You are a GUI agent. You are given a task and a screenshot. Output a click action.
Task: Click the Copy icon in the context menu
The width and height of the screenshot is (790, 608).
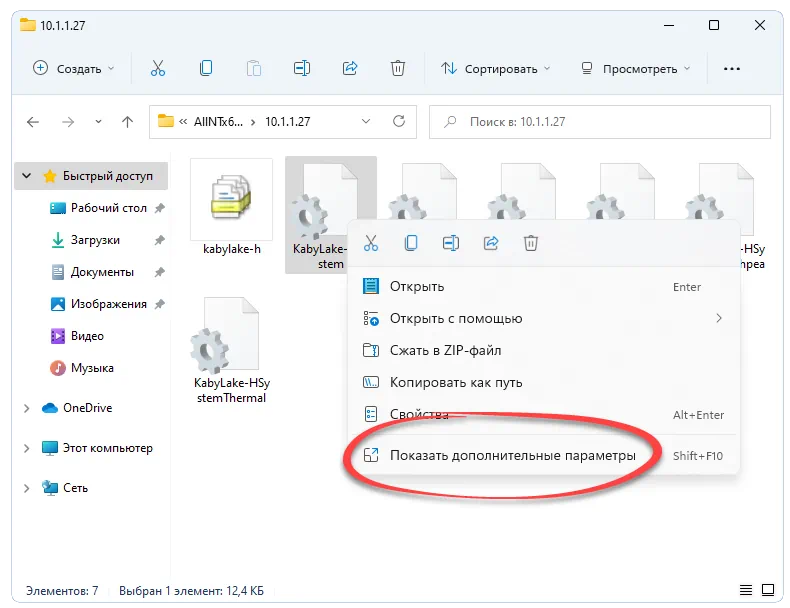(411, 243)
